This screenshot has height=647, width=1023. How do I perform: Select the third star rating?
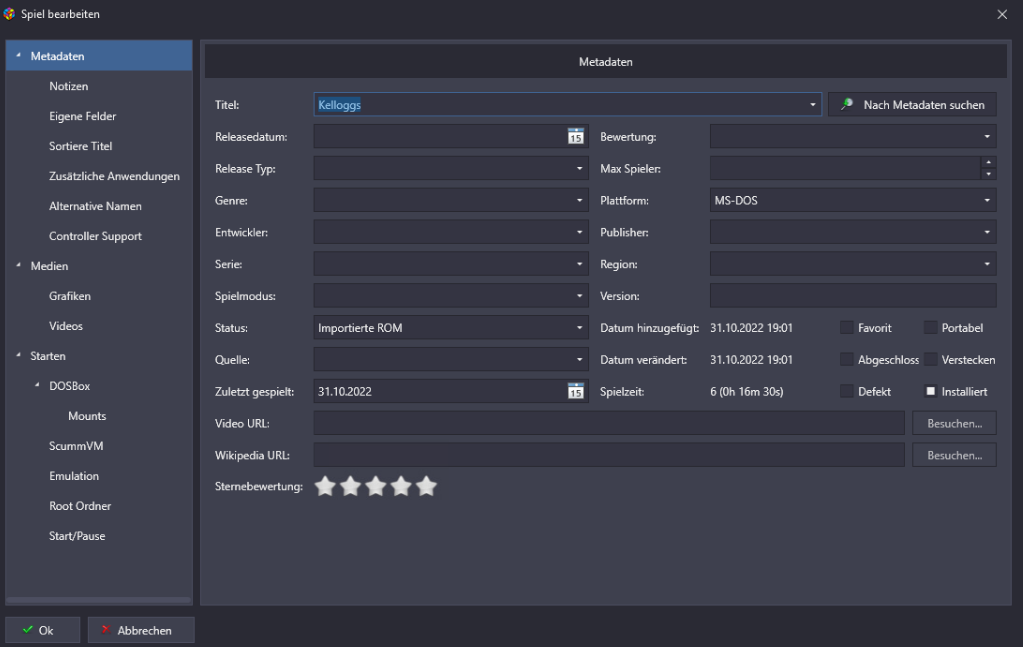pyautogui.click(x=376, y=487)
